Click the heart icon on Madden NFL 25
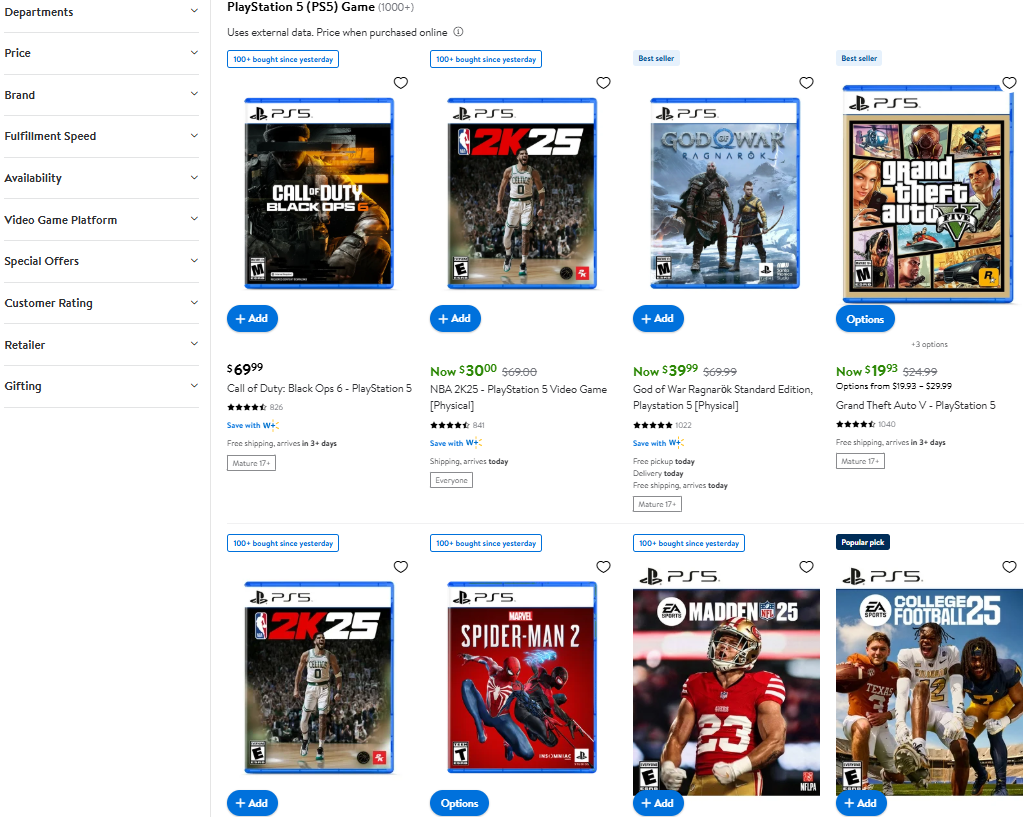Image resolution: width=1024 pixels, height=817 pixels. coord(807,567)
